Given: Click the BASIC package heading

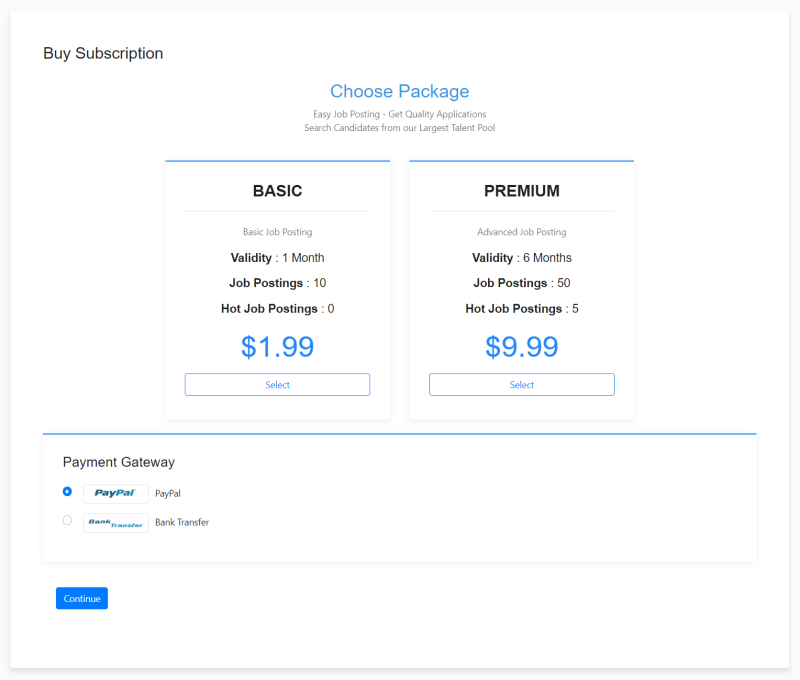Looking at the screenshot, I should 278,191.
